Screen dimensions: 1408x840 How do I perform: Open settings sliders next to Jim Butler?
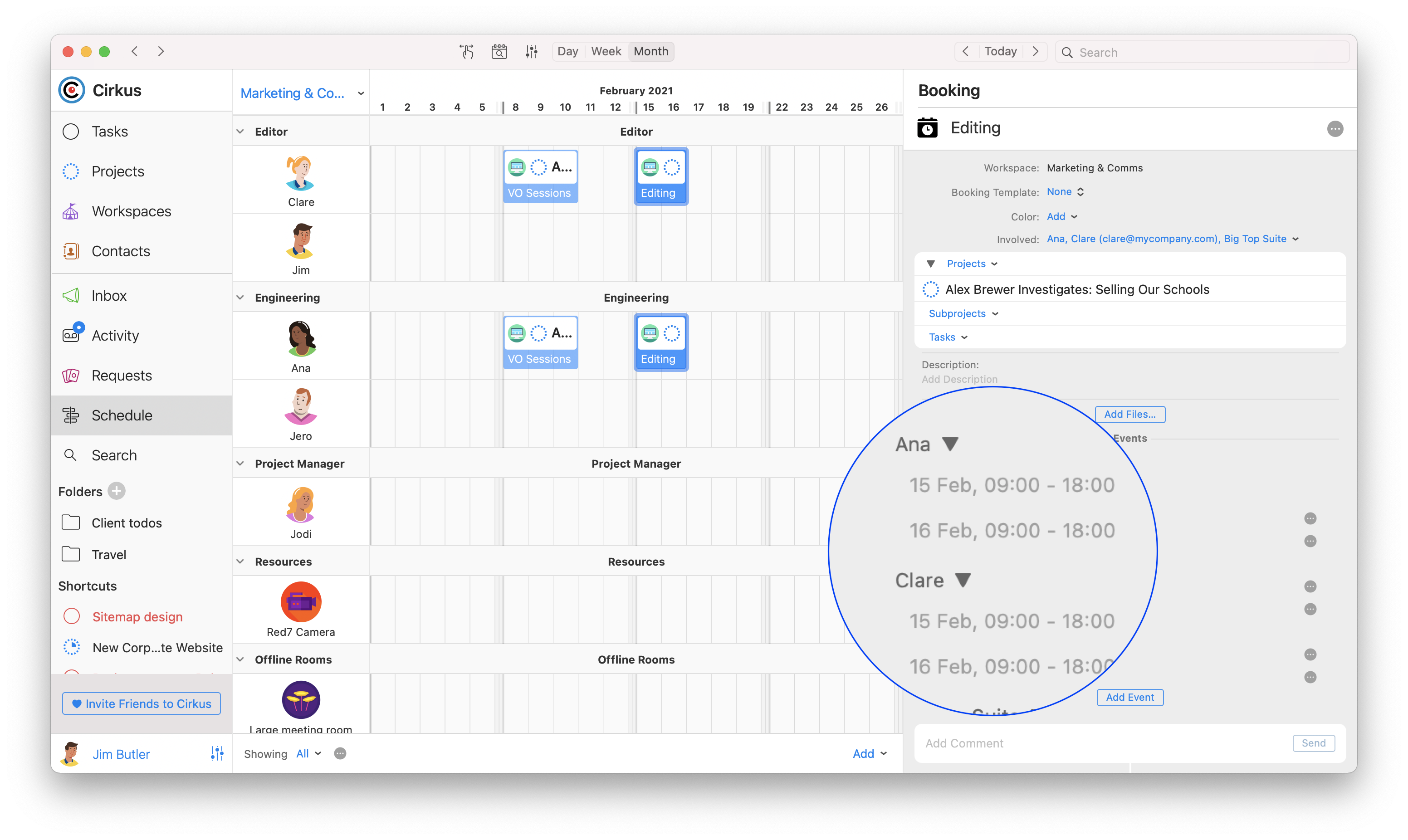tap(217, 753)
